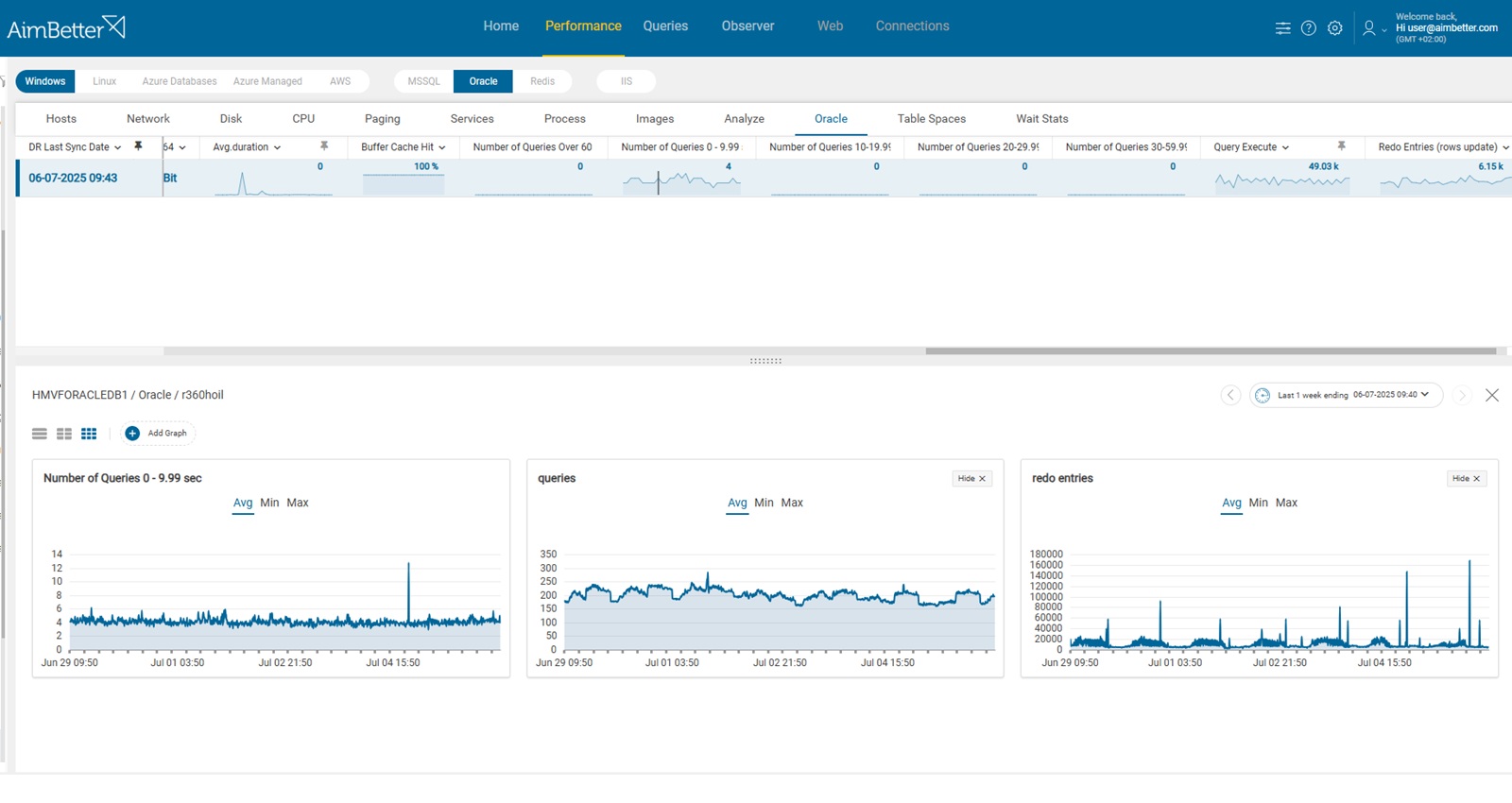Hide the queries graph
The width and height of the screenshot is (1512, 803).
(971, 479)
